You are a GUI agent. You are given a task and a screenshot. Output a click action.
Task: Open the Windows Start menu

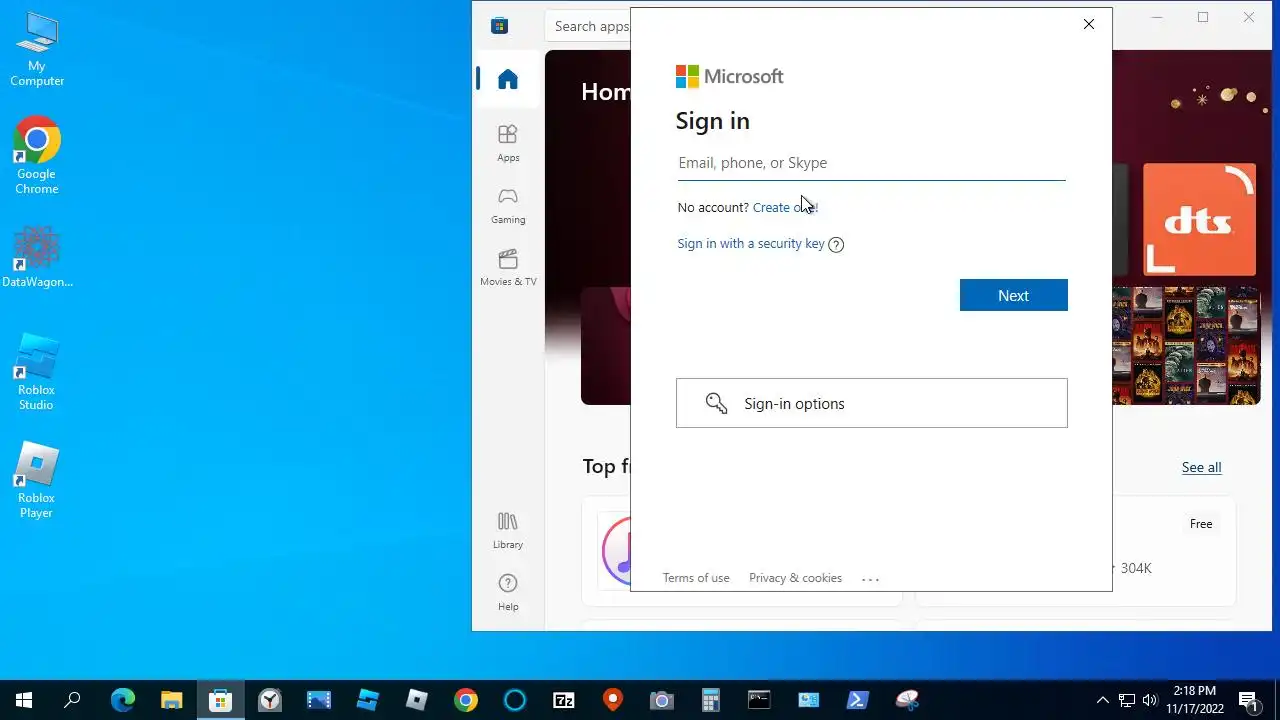pos(24,700)
